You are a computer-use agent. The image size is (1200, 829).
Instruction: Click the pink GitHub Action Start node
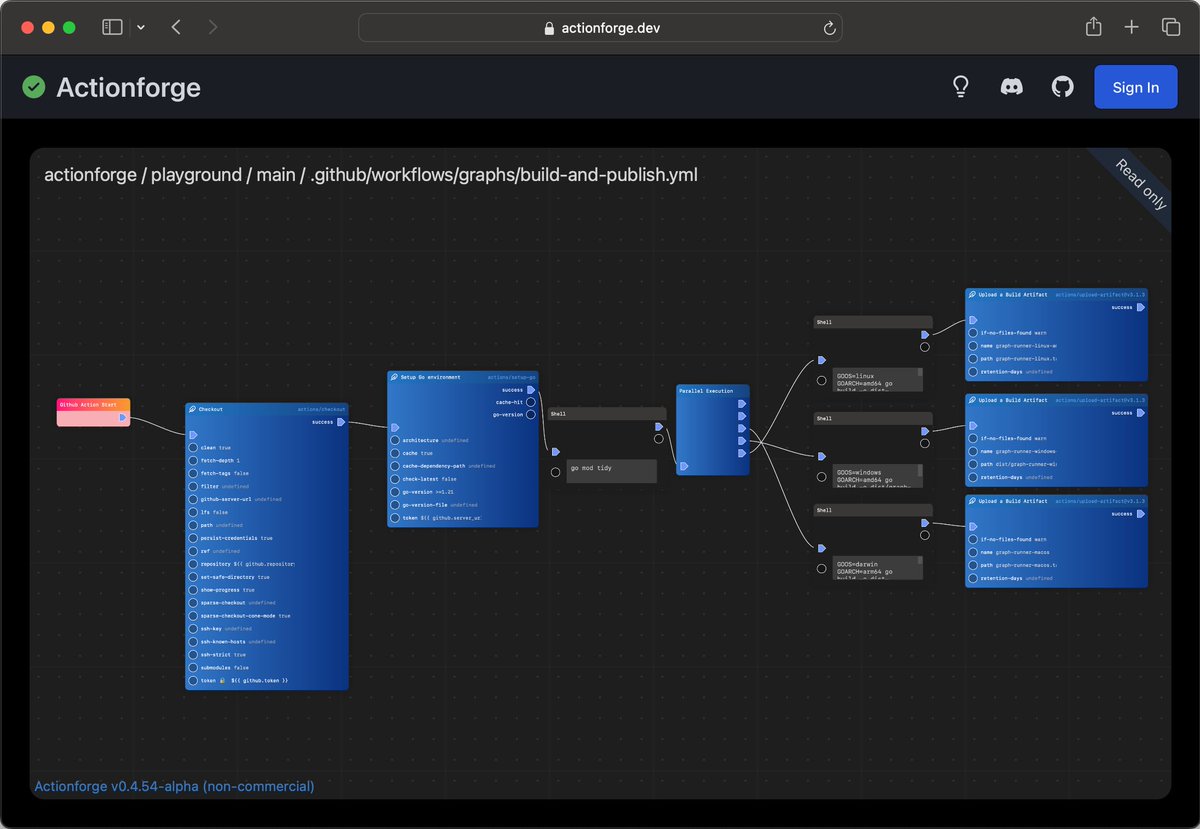point(93,411)
